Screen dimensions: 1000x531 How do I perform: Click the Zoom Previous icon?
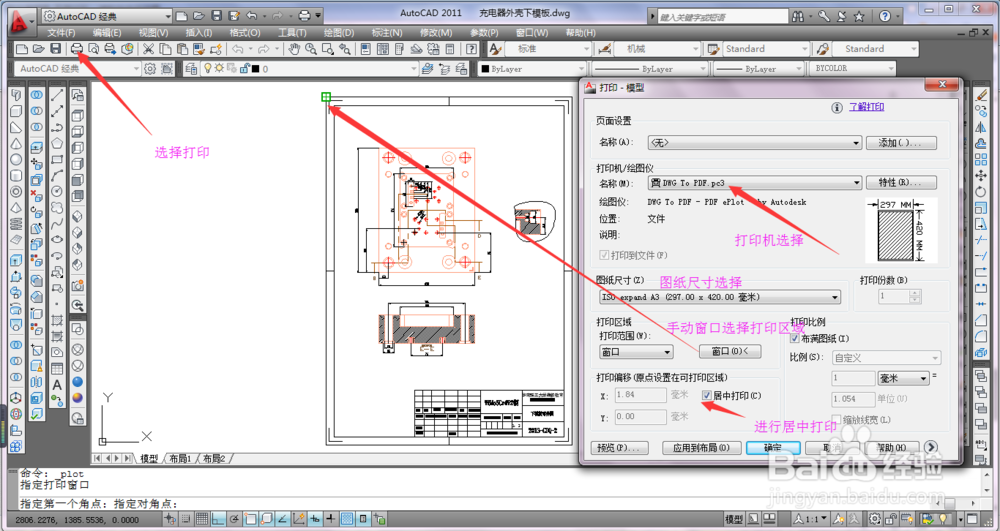(345, 48)
